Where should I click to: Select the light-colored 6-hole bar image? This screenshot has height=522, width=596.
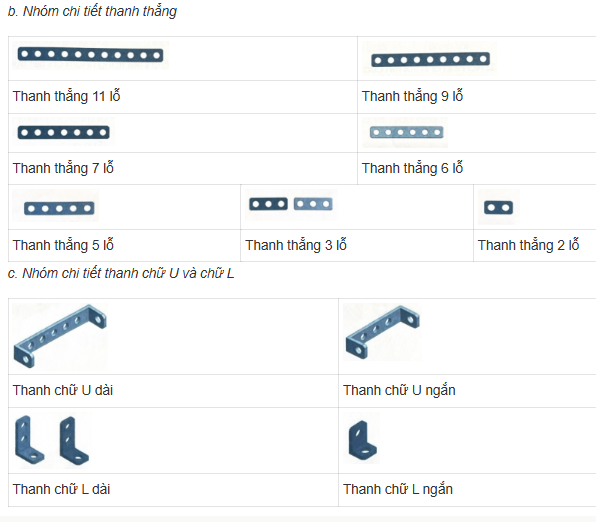click(x=407, y=132)
